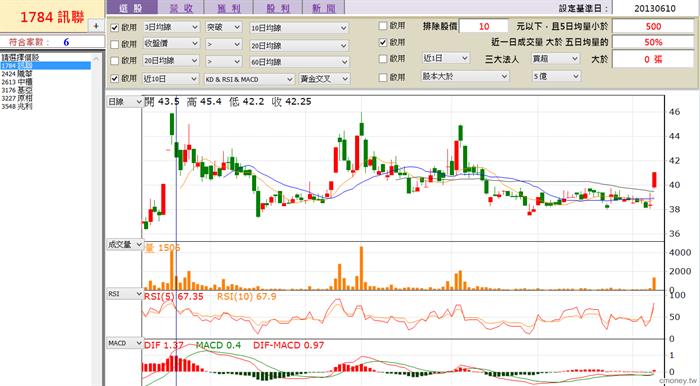
Task: Click the 5日均量 field showing 500
Action: [x=653, y=26]
